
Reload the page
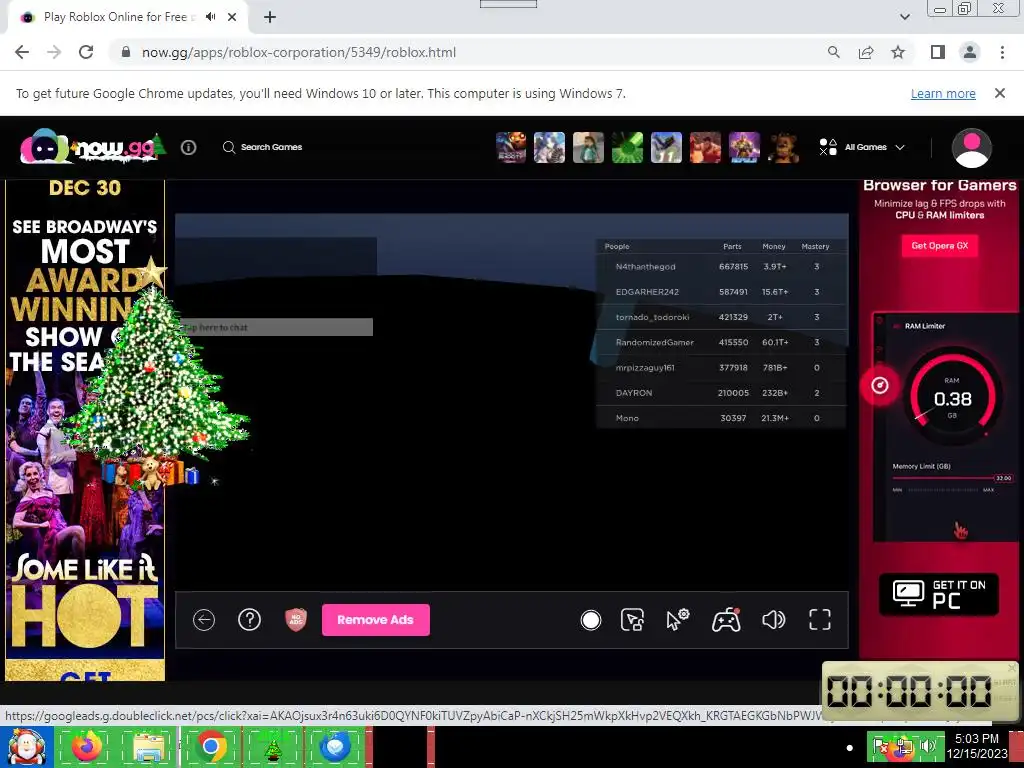(x=86, y=52)
